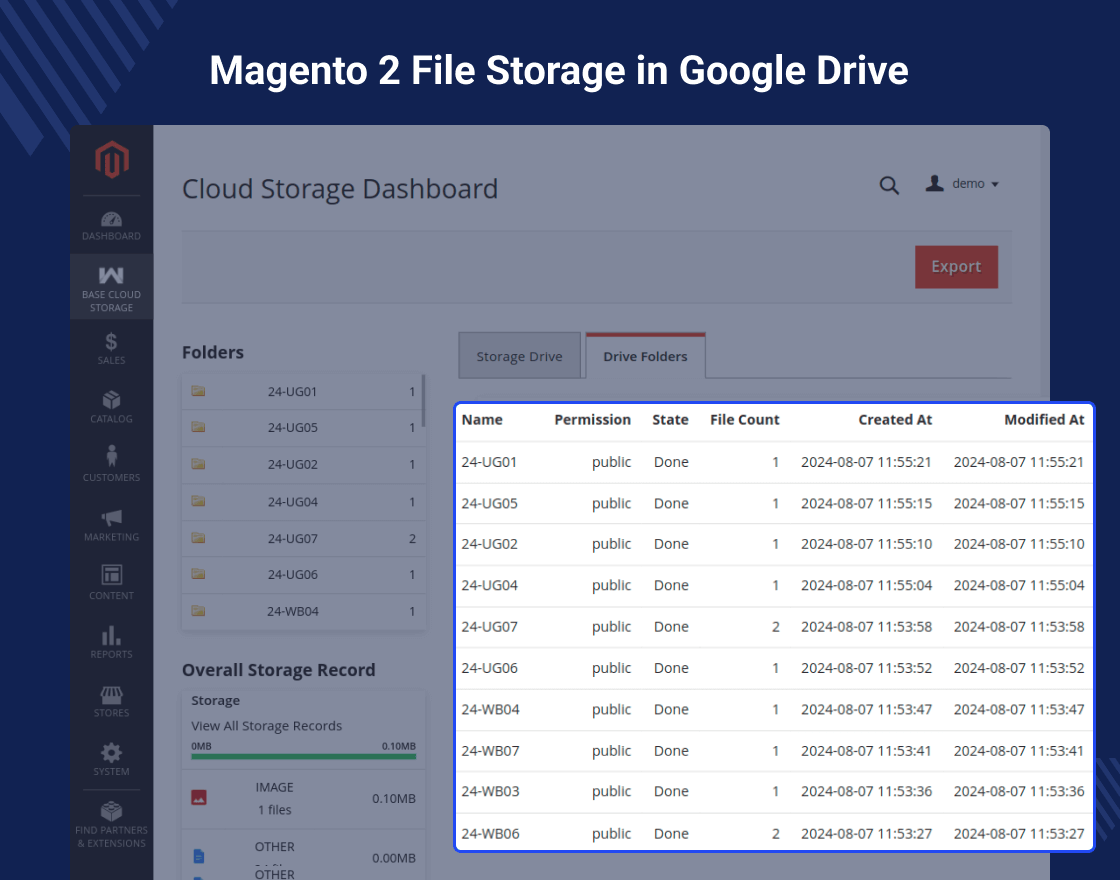Click the Folders list scrollbar

(x=424, y=400)
